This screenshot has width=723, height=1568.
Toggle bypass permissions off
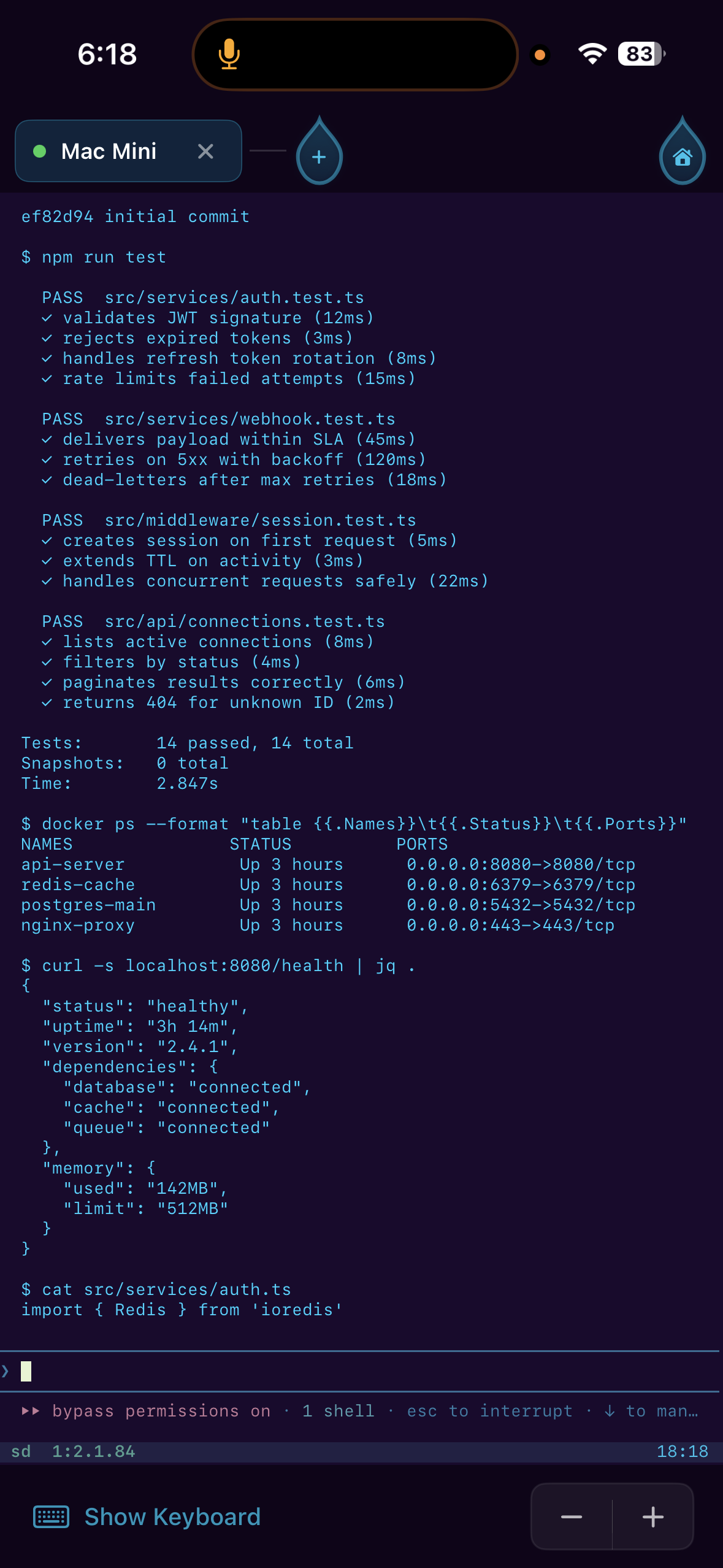161,1411
